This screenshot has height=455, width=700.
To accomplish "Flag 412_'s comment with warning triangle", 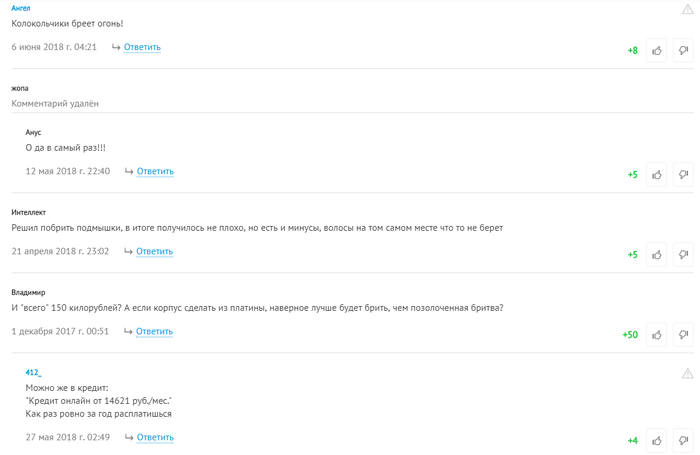I will tap(688, 373).
